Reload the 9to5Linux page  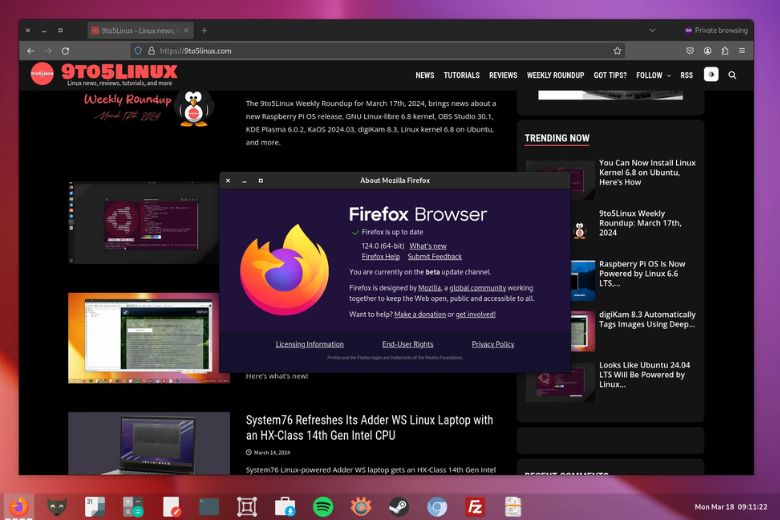[66, 51]
